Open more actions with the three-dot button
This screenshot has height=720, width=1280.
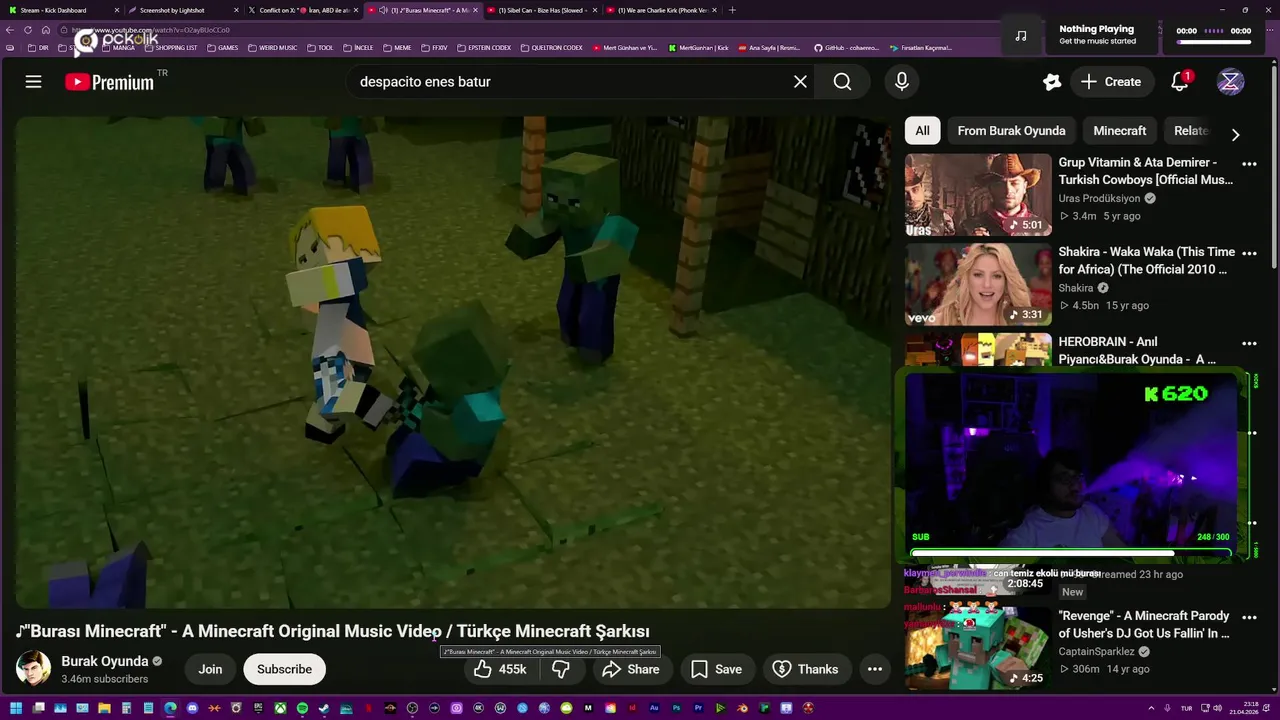875,669
